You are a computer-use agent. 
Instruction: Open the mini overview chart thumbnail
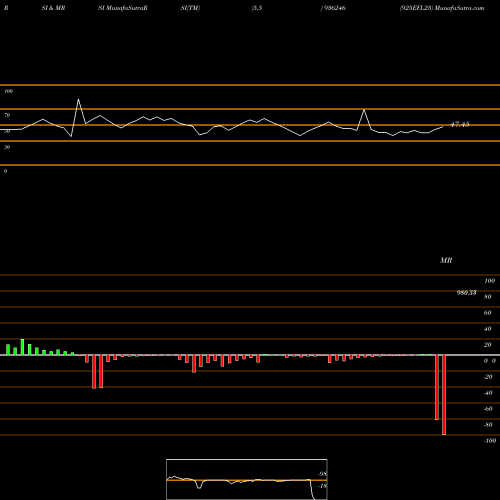(x=247, y=479)
